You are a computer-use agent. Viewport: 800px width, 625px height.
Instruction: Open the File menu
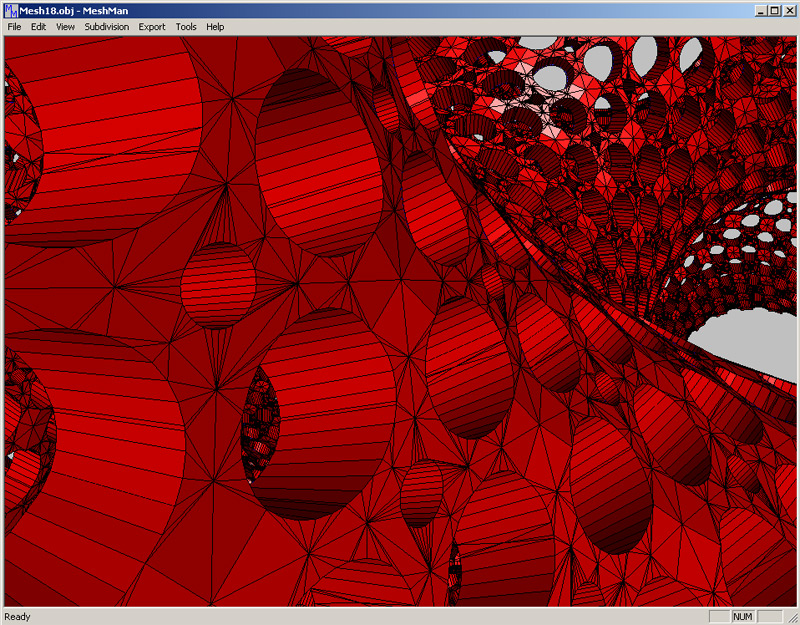coord(14,27)
